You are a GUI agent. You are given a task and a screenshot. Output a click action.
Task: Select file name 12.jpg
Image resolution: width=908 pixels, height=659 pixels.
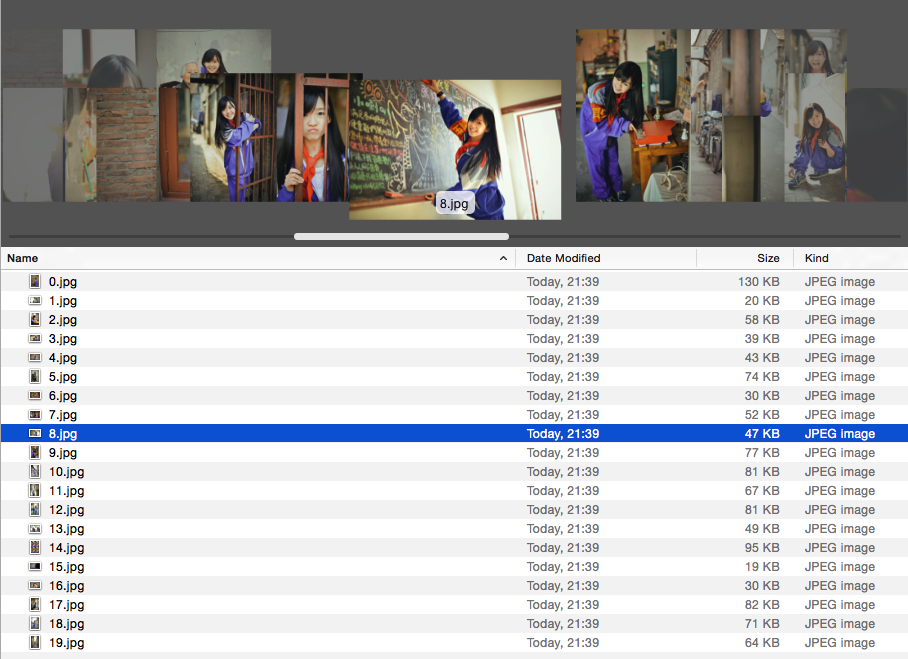(67, 510)
